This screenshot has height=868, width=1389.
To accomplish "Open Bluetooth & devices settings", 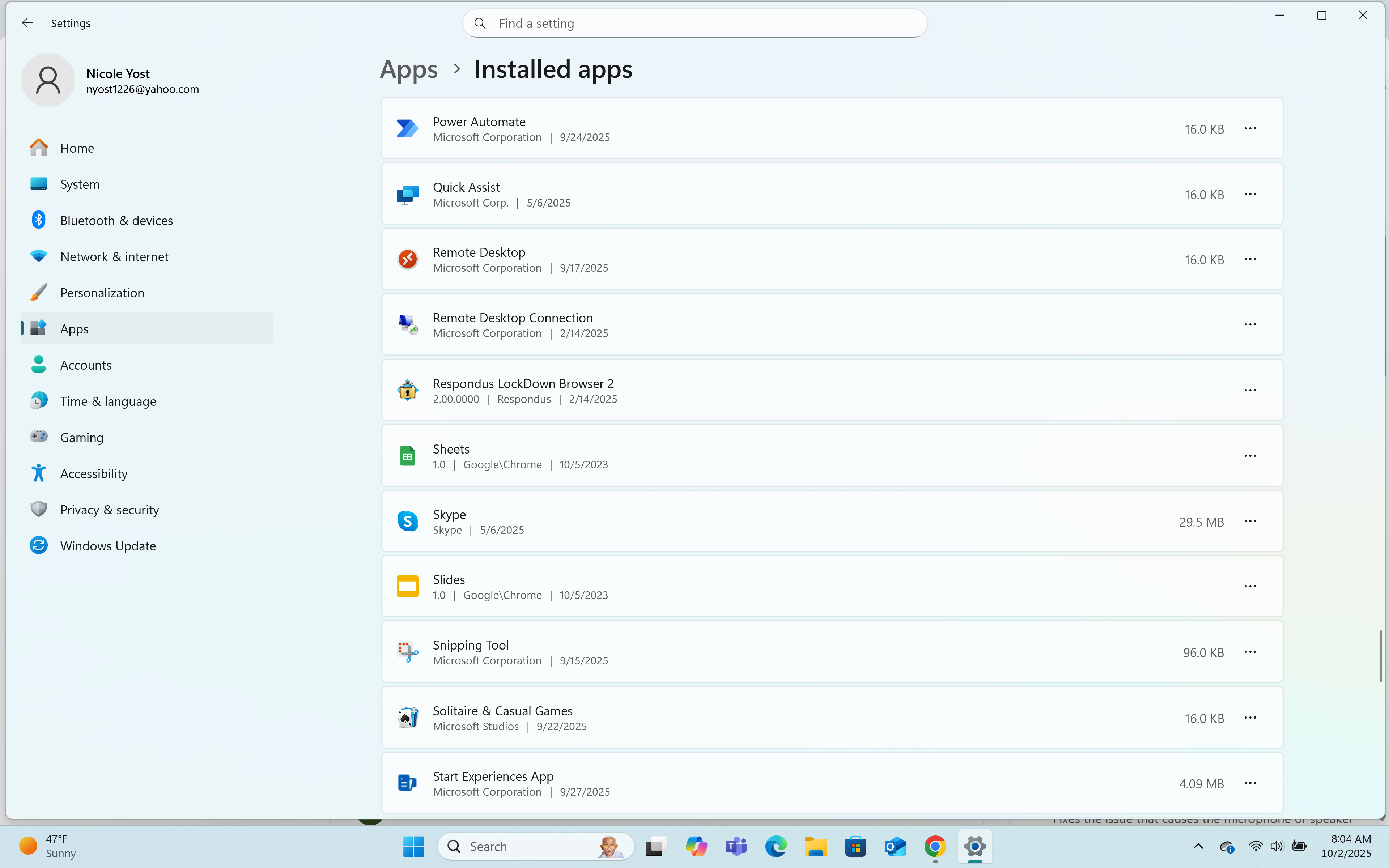I will point(116,221).
